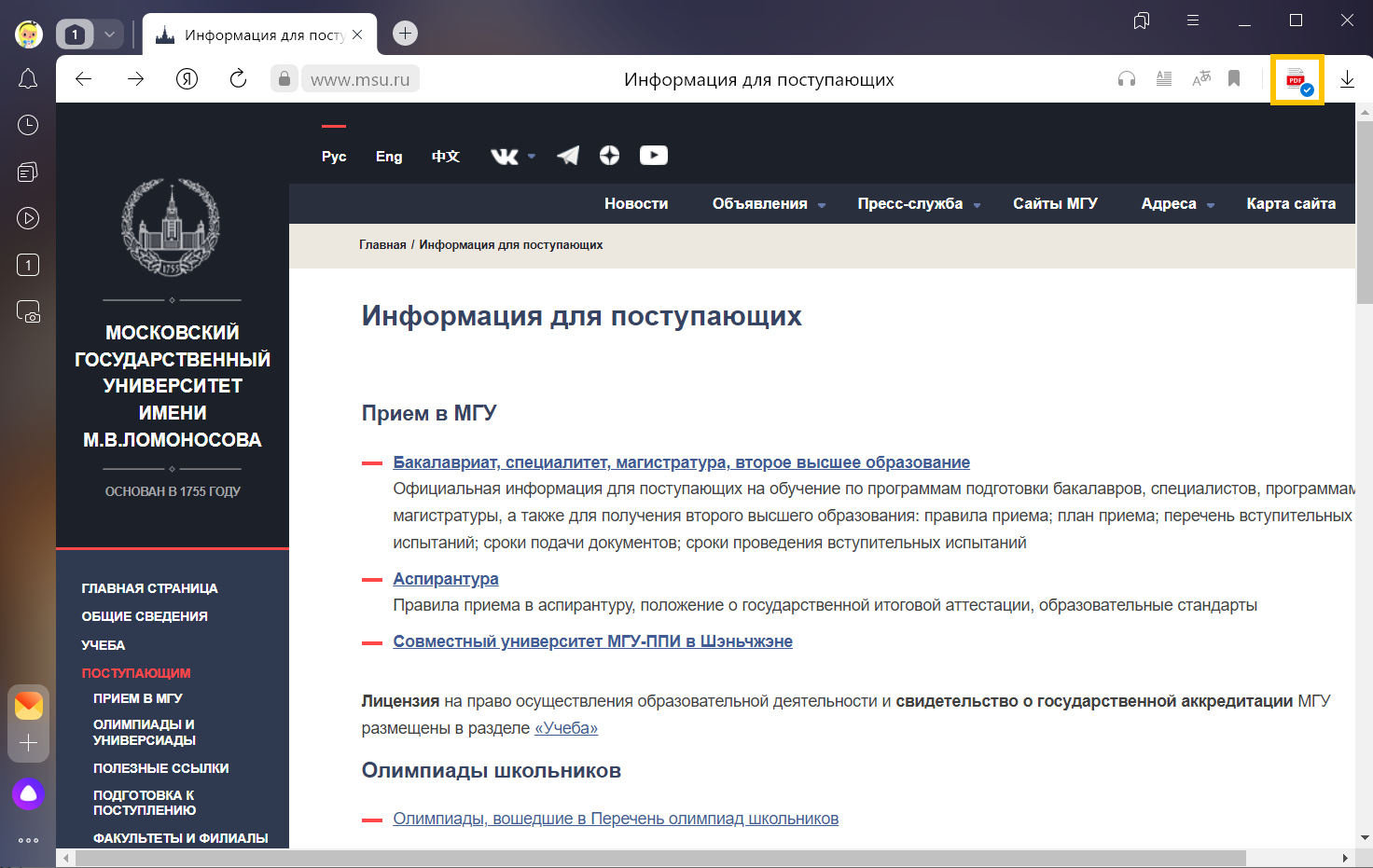The width and height of the screenshot is (1373, 868).
Task: Open ПРИЕМ В МГУ submenu item
Action: (x=138, y=698)
